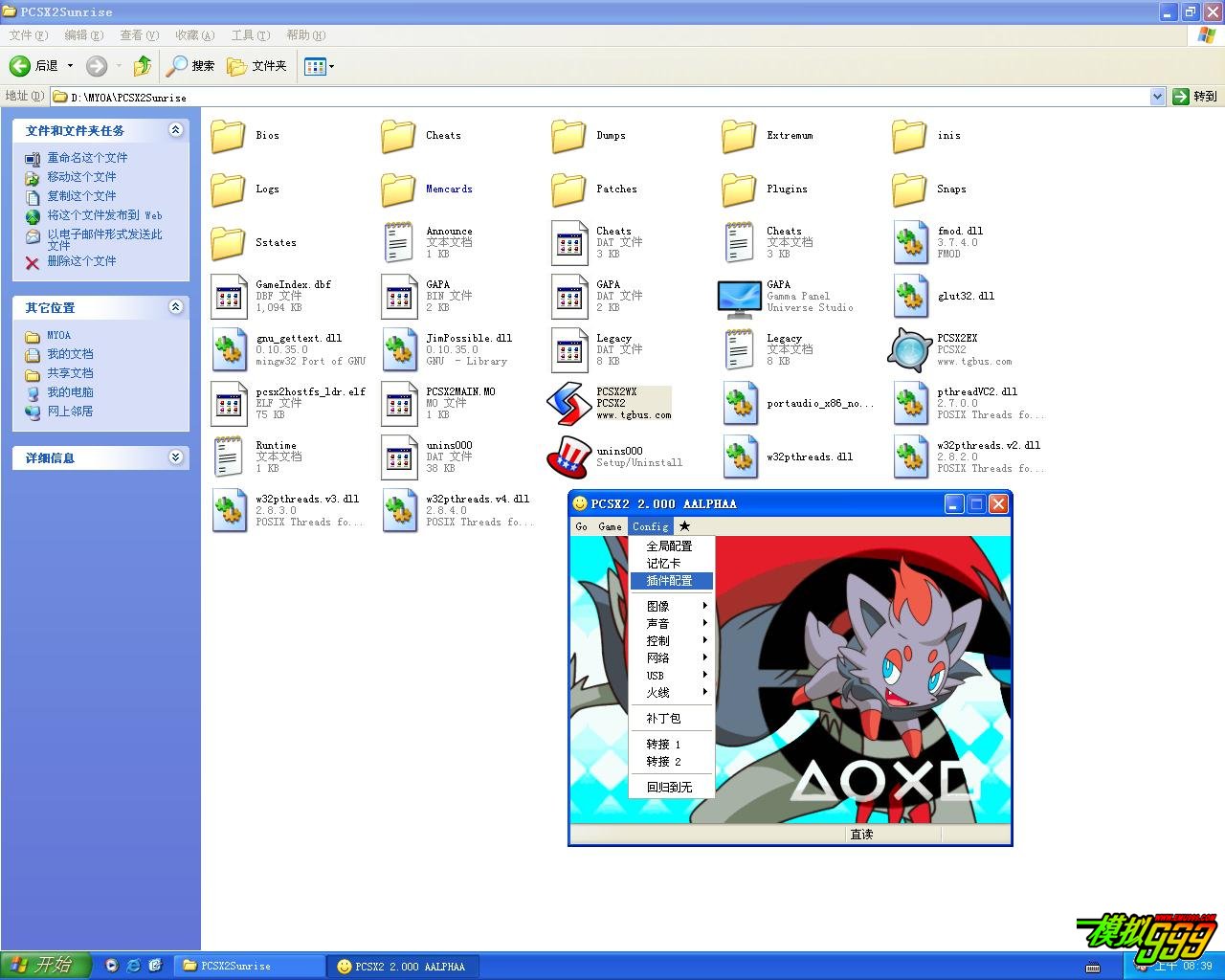The height and width of the screenshot is (980, 1225).
Task: Click the 转到 Go button
Action: point(1195,97)
